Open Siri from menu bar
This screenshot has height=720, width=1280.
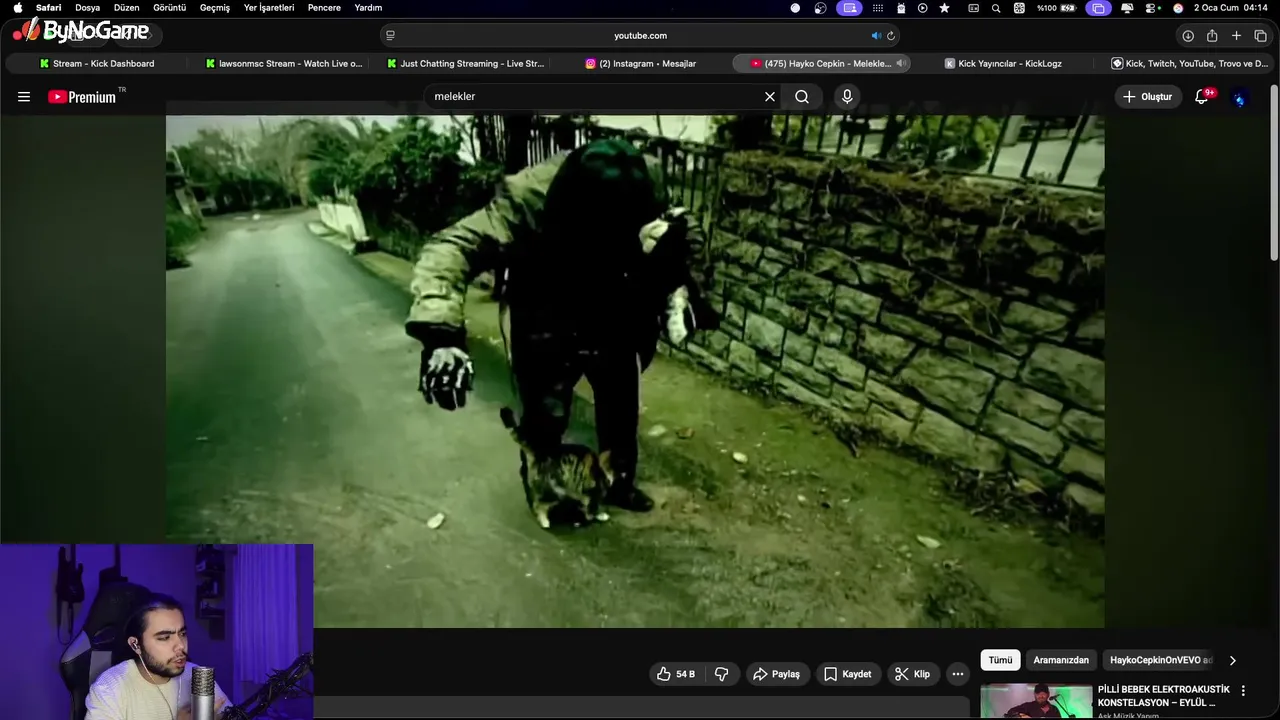click(x=1178, y=8)
